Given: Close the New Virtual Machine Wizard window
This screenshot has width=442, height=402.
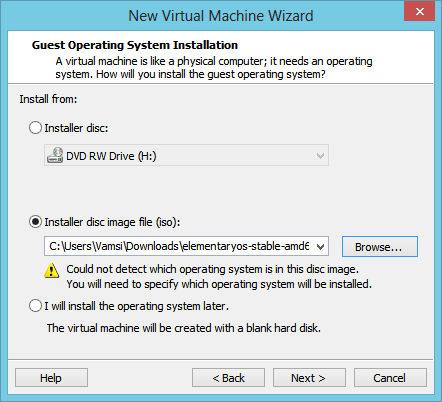Looking at the screenshot, I should click(420, 11).
